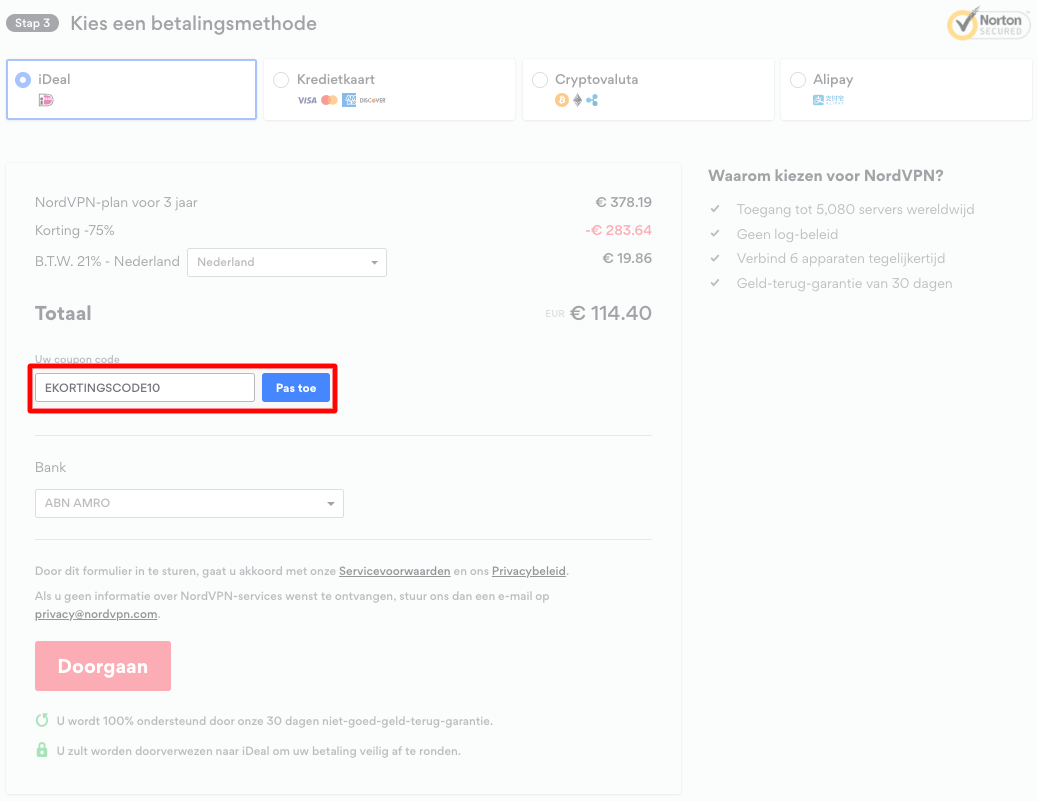Select the iDeal radio button
The image size is (1038, 801).
tap(23, 80)
